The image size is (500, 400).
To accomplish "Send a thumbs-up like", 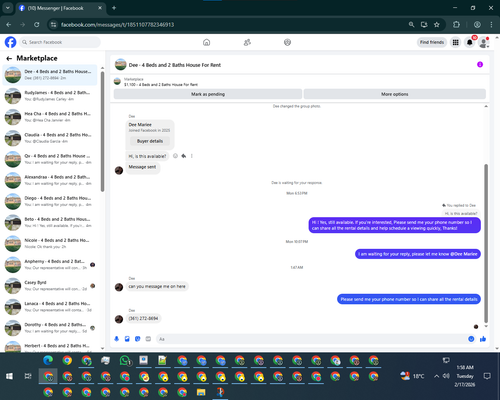I will (x=483, y=339).
